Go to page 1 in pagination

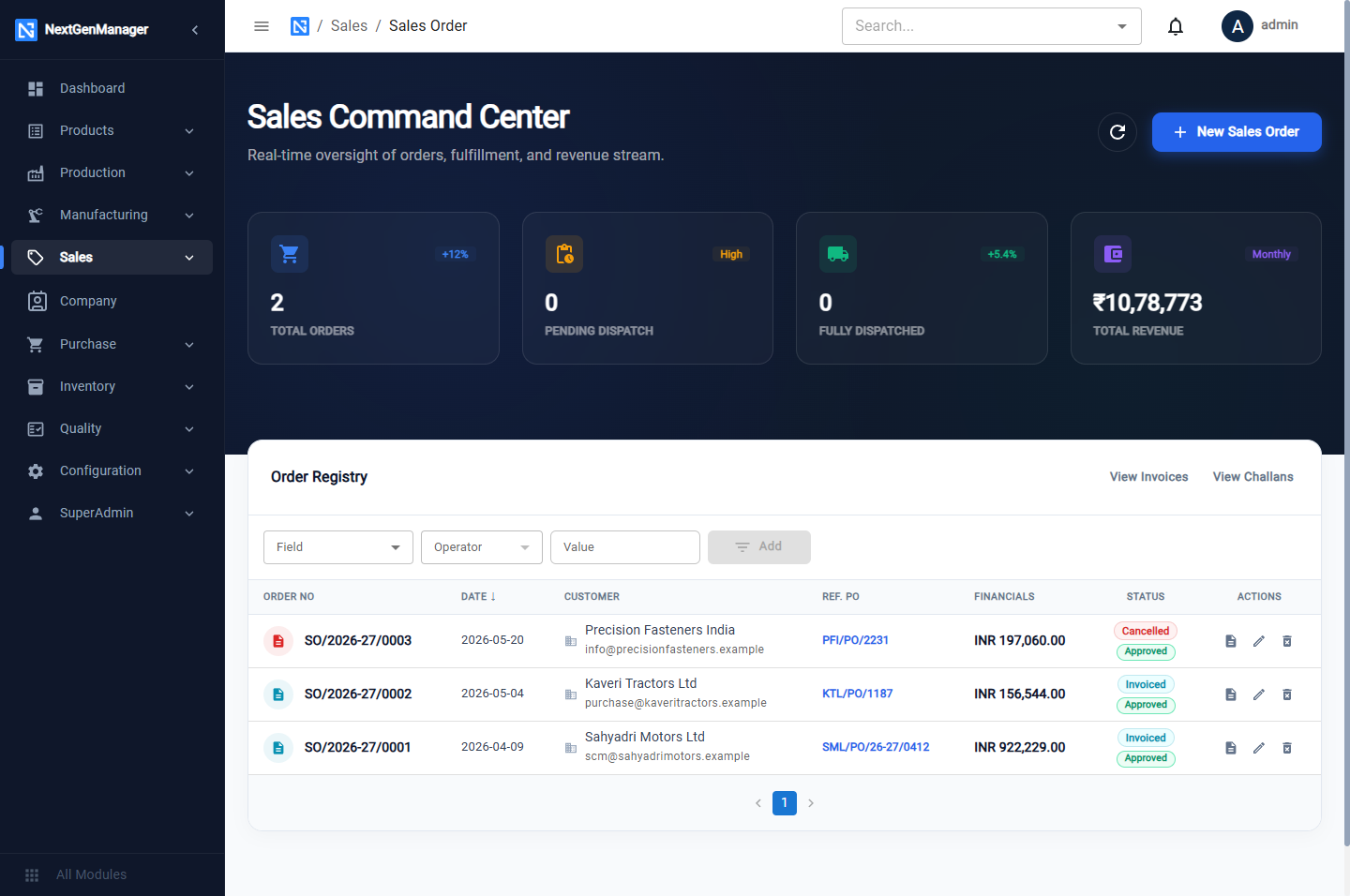tap(785, 803)
